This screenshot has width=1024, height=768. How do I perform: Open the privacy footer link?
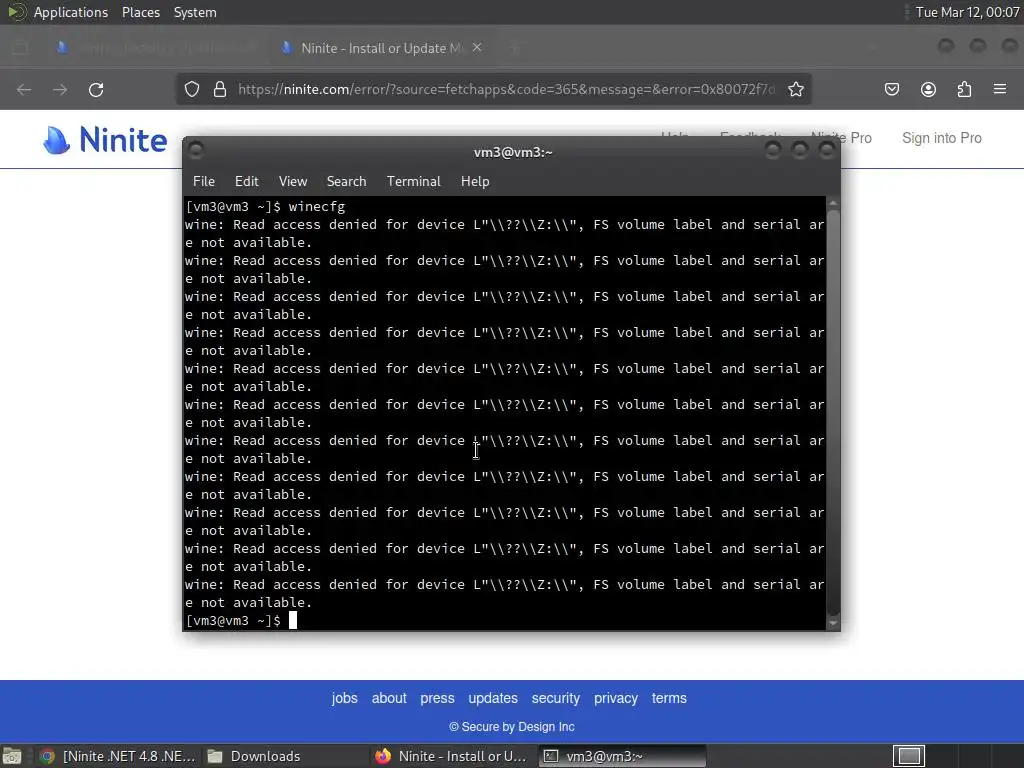click(x=616, y=698)
